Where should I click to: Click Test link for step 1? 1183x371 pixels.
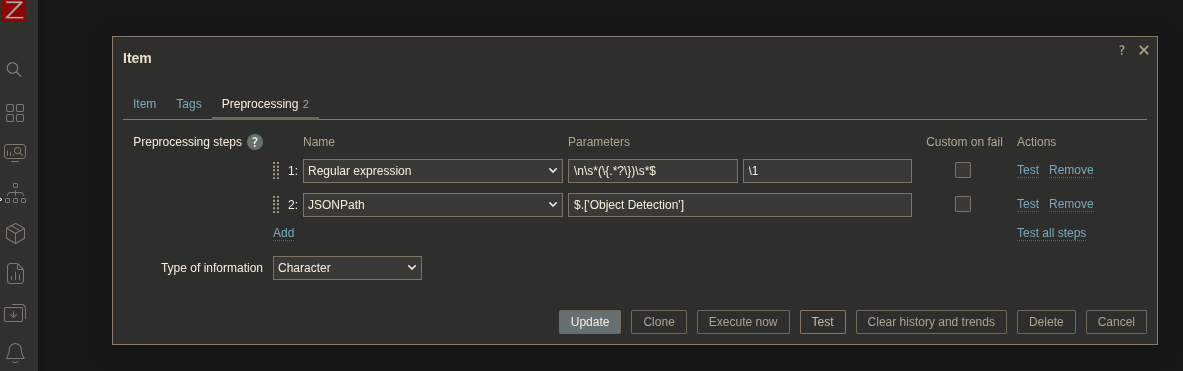[1028, 170]
